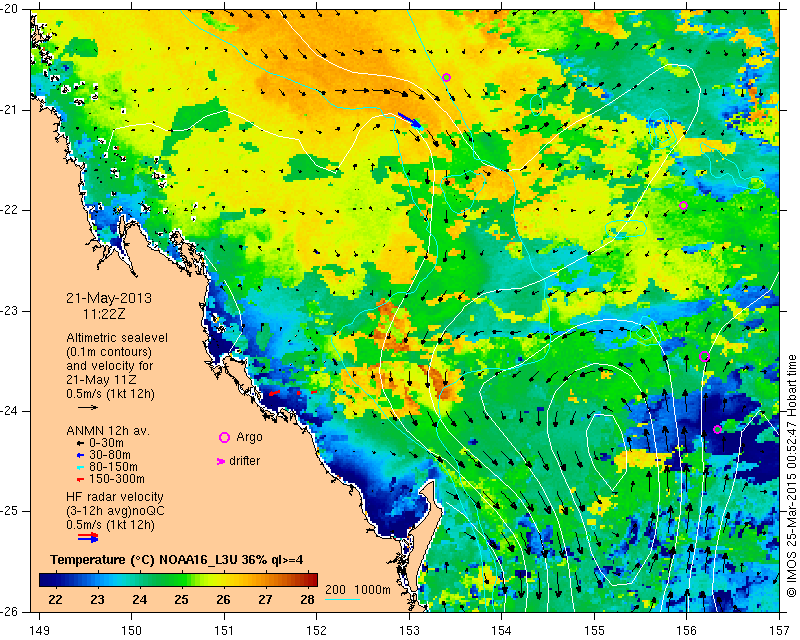Click the red ANMN arrow near the coast
Screen dimensions: 800x640
pos(274,393)
